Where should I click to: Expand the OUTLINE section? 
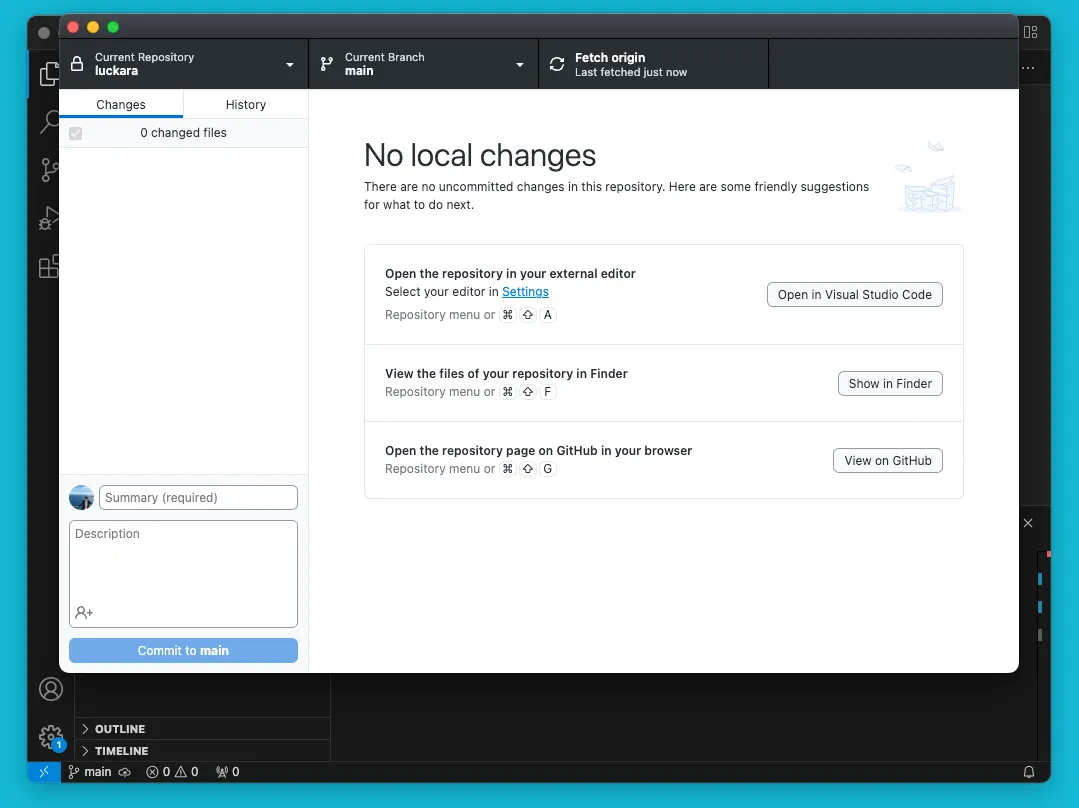[120, 729]
